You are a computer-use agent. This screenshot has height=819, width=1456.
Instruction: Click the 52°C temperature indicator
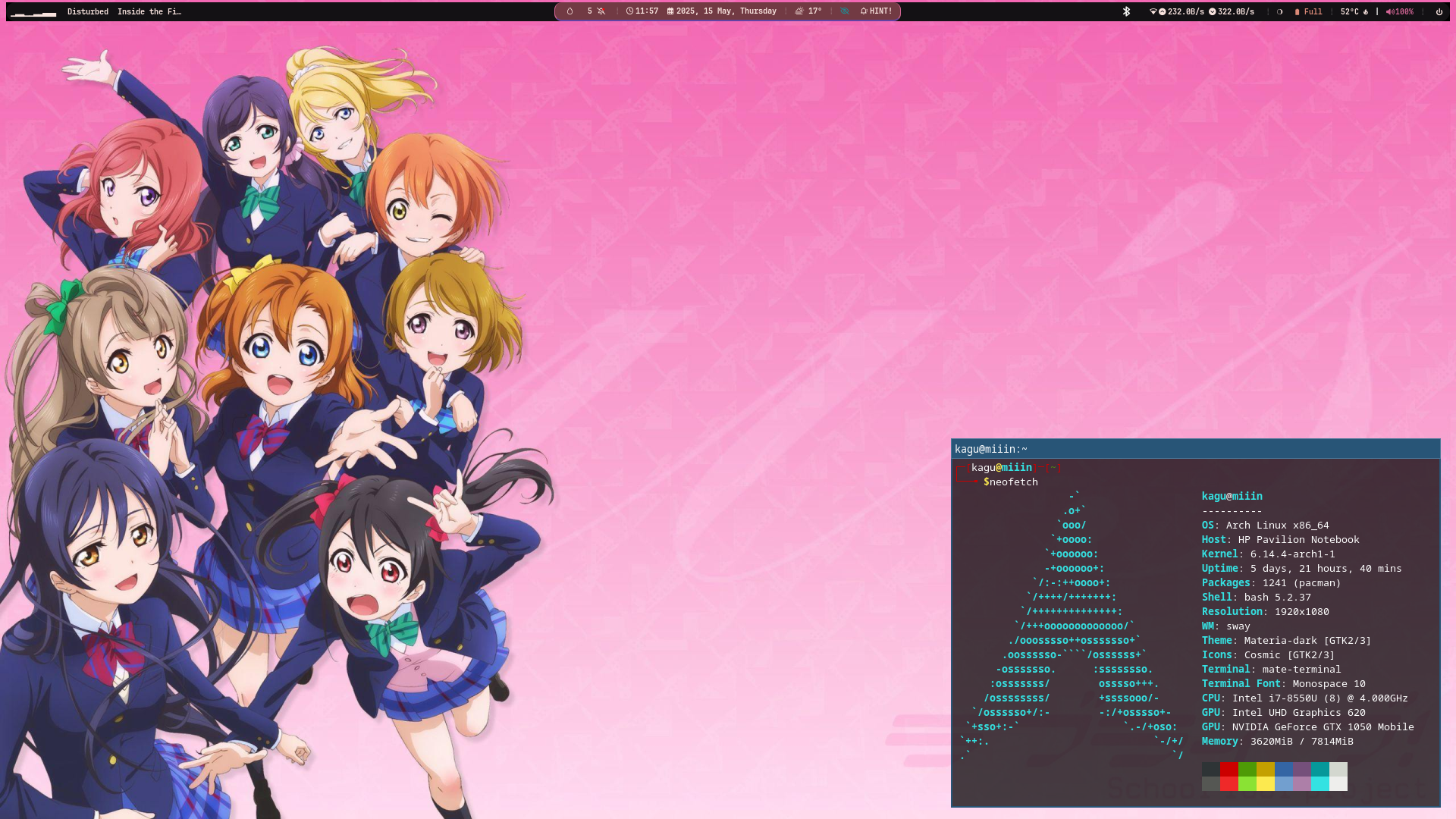(x=1354, y=11)
